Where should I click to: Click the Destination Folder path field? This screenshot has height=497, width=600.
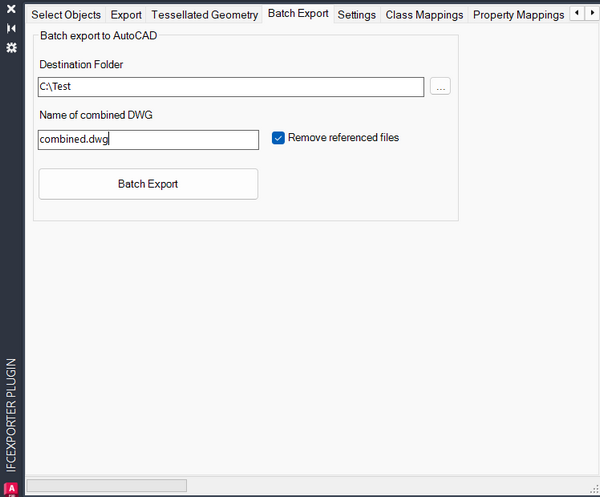pos(231,87)
